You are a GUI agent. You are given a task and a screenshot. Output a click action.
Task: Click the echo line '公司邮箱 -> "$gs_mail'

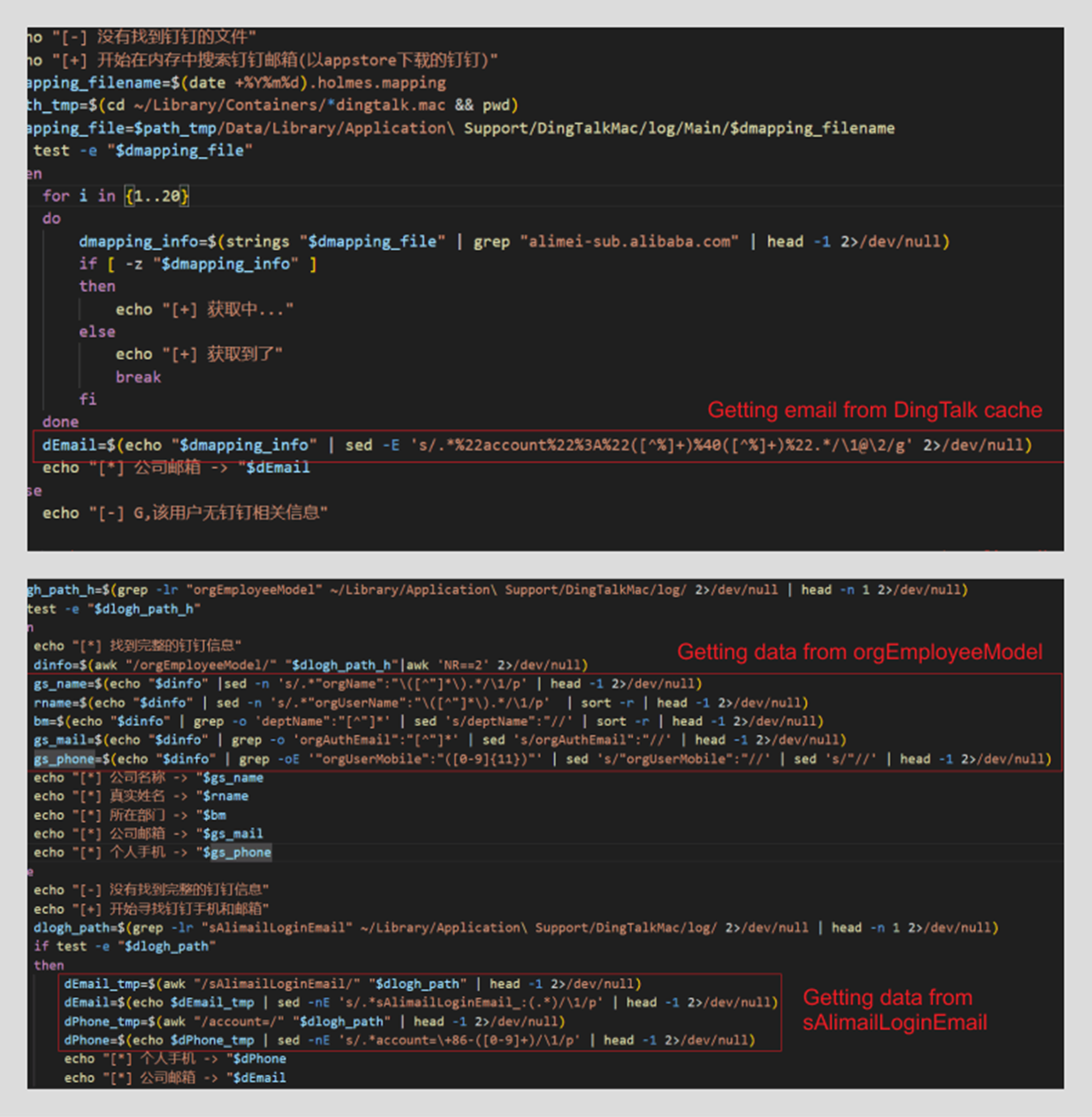tap(148, 834)
